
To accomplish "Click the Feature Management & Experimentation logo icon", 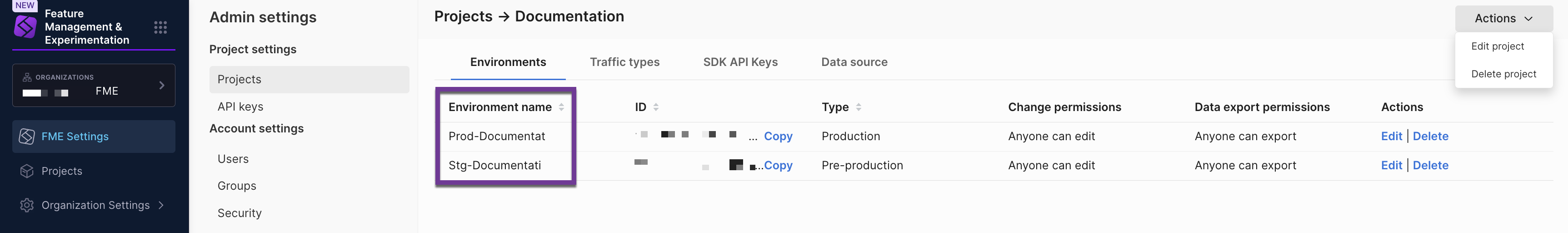I will click(x=25, y=27).
